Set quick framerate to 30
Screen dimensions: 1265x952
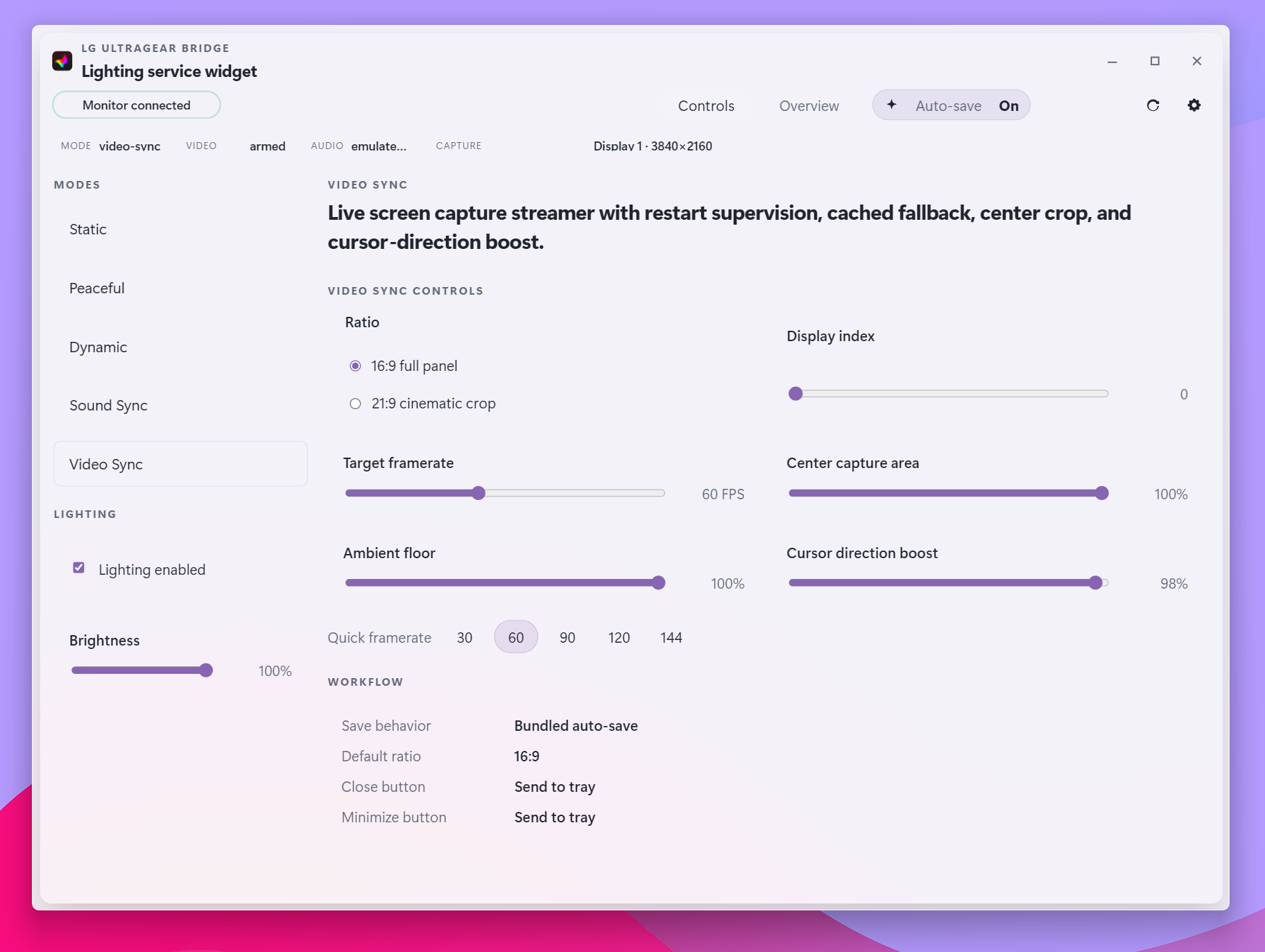coord(465,637)
